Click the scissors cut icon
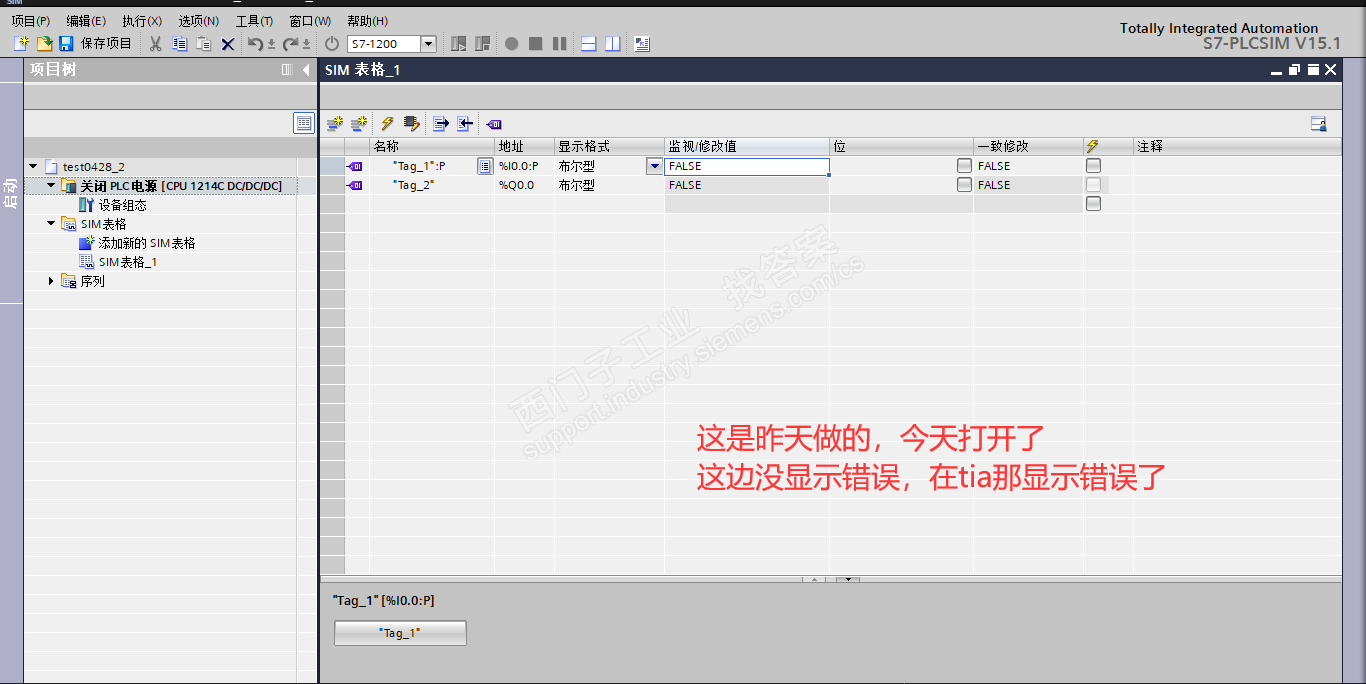 (x=155, y=44)
